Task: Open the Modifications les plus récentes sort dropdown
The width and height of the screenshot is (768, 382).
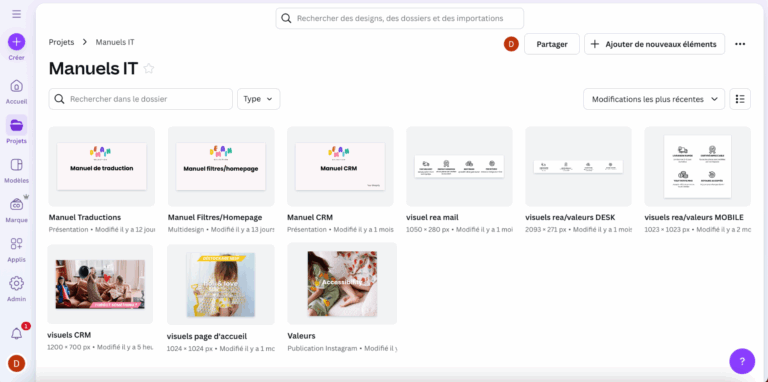Action: [654, 99]
